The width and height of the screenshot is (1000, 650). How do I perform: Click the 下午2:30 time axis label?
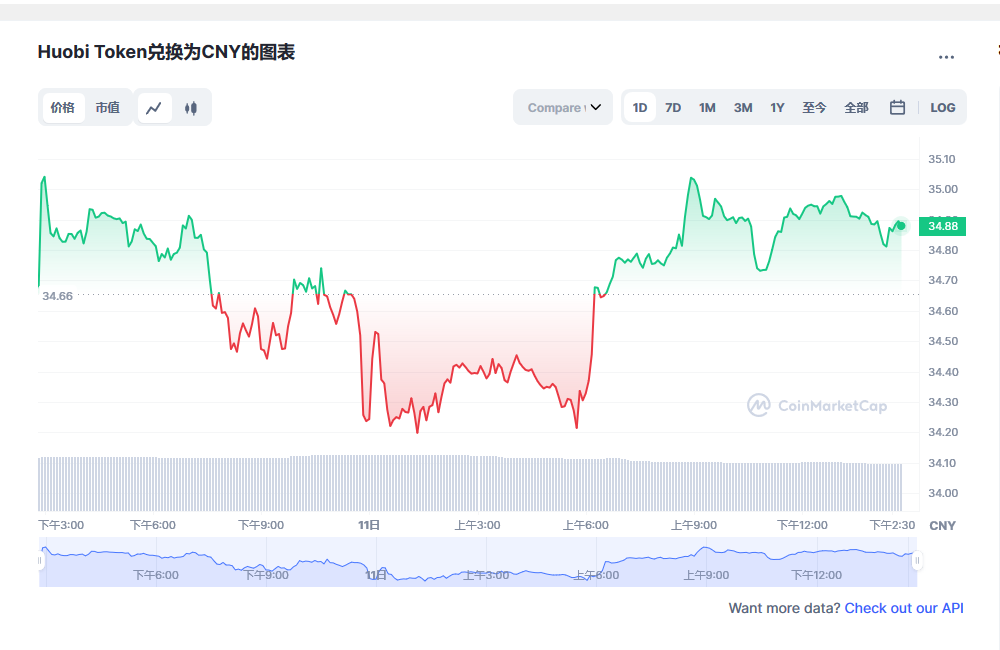[x=892, y=525]
